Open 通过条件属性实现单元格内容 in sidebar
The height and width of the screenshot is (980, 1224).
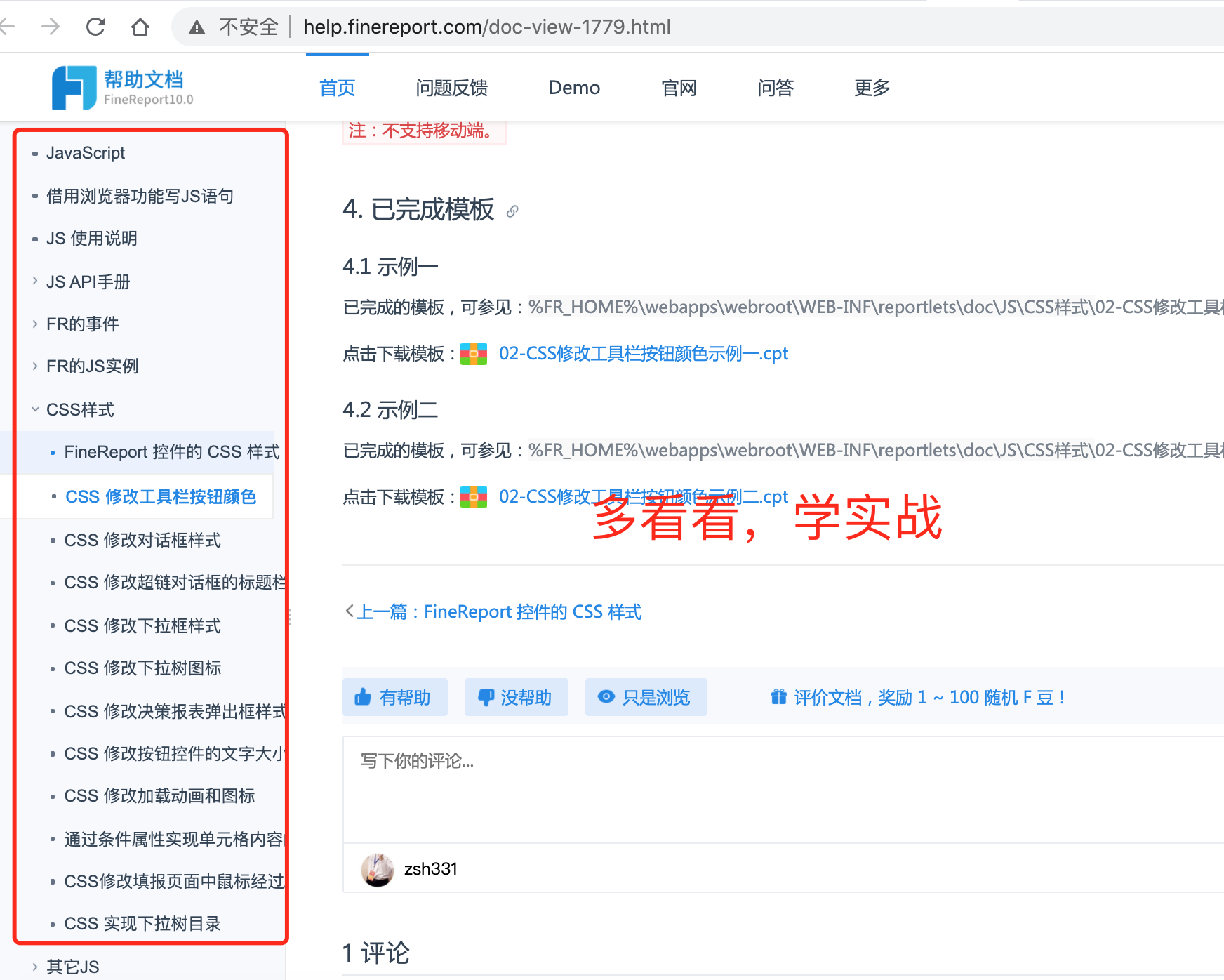tap(174, 840)
